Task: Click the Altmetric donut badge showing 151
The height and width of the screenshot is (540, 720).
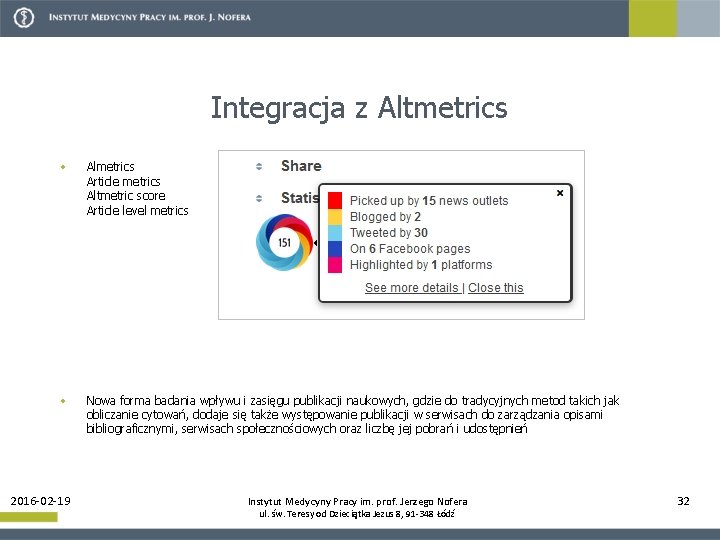Action: point(284,242)
